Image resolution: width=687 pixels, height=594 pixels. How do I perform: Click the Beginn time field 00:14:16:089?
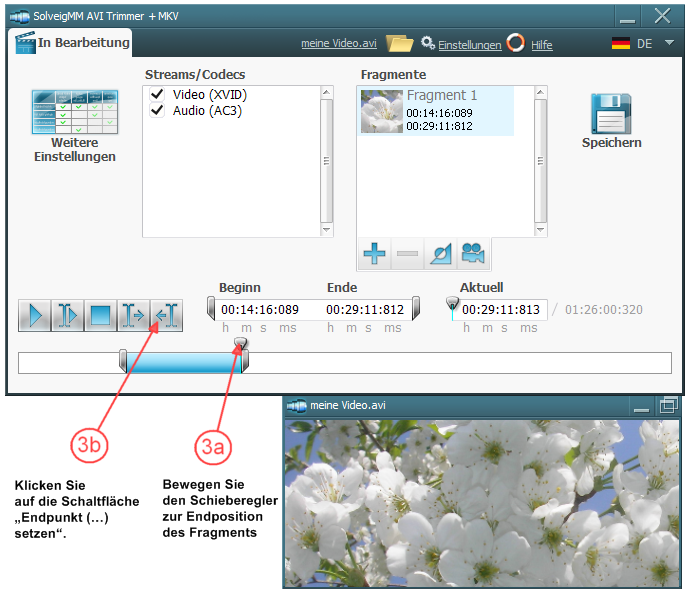[260, 310]
